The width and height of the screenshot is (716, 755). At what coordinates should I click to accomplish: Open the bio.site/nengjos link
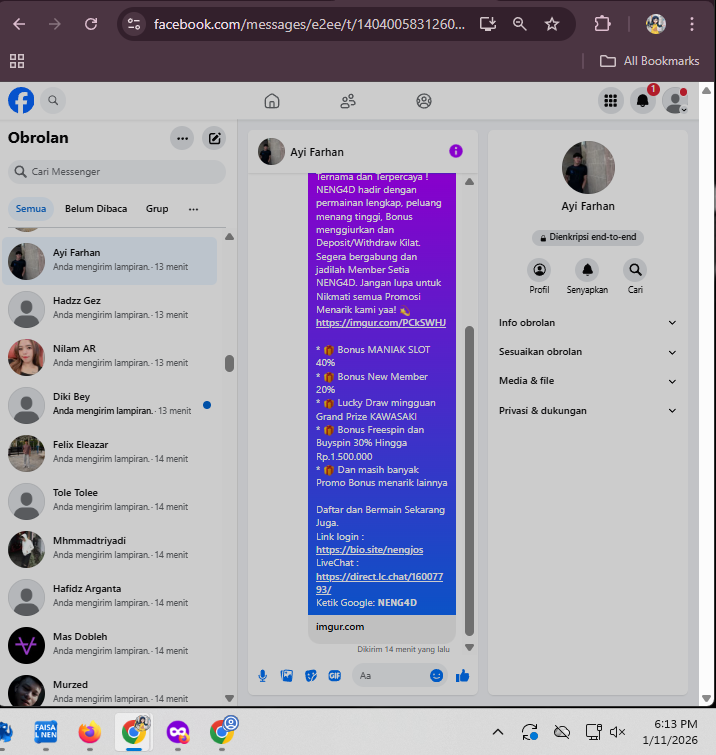pos(369,550)
